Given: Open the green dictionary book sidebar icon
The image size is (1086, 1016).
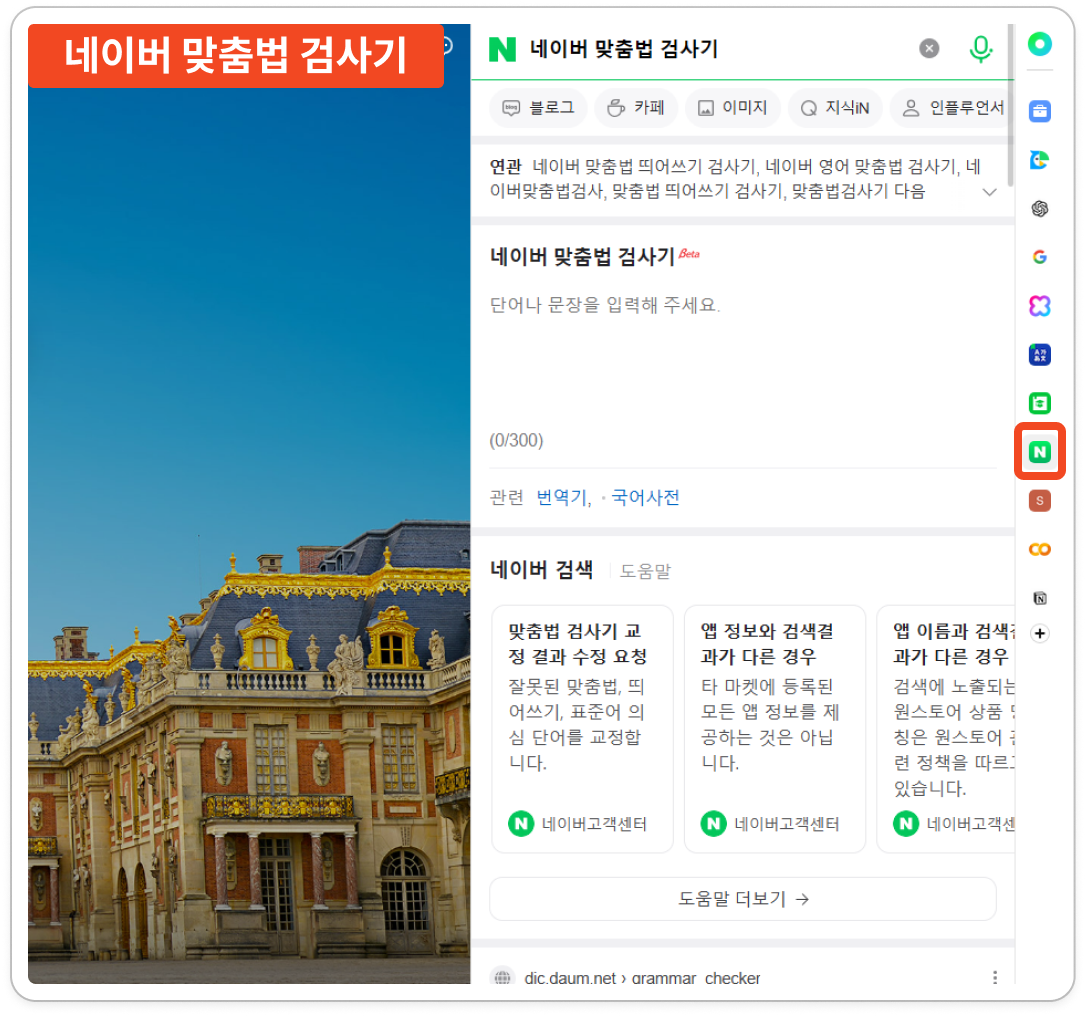Looking at the screenshot, I should click(1039, 403).
